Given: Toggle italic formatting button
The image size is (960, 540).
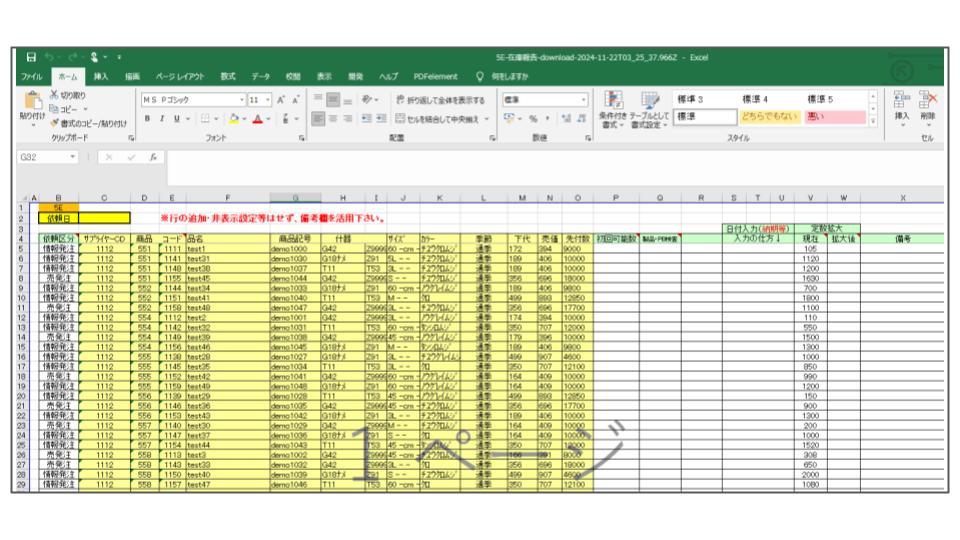Looking at the screenshot, I should [161, 118].
